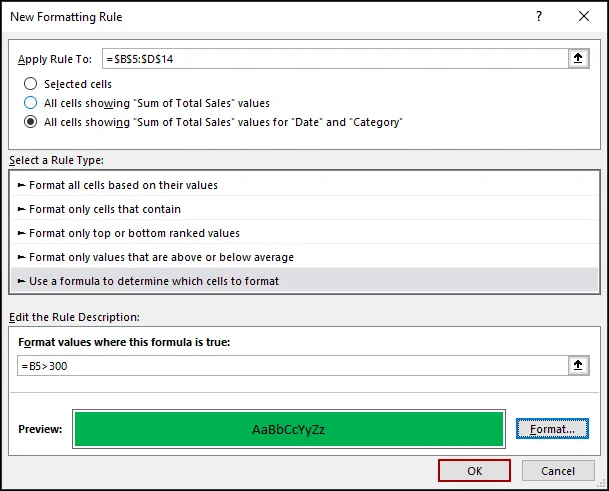
Task: Select 'Format only values that are above or below average'
Action: point(304,257)
